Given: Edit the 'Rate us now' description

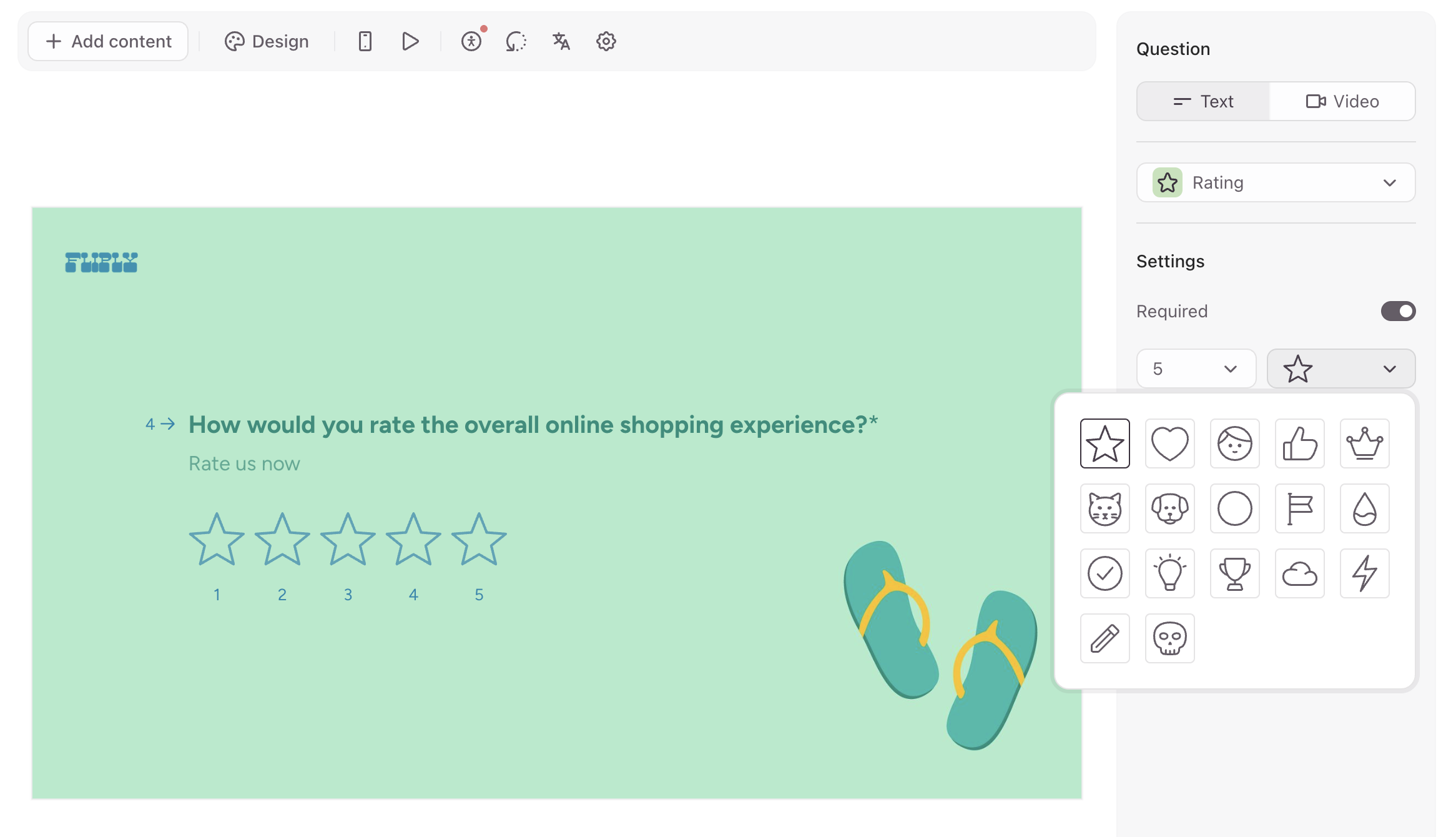Looking at the screenshot, I should click(244, 463).
